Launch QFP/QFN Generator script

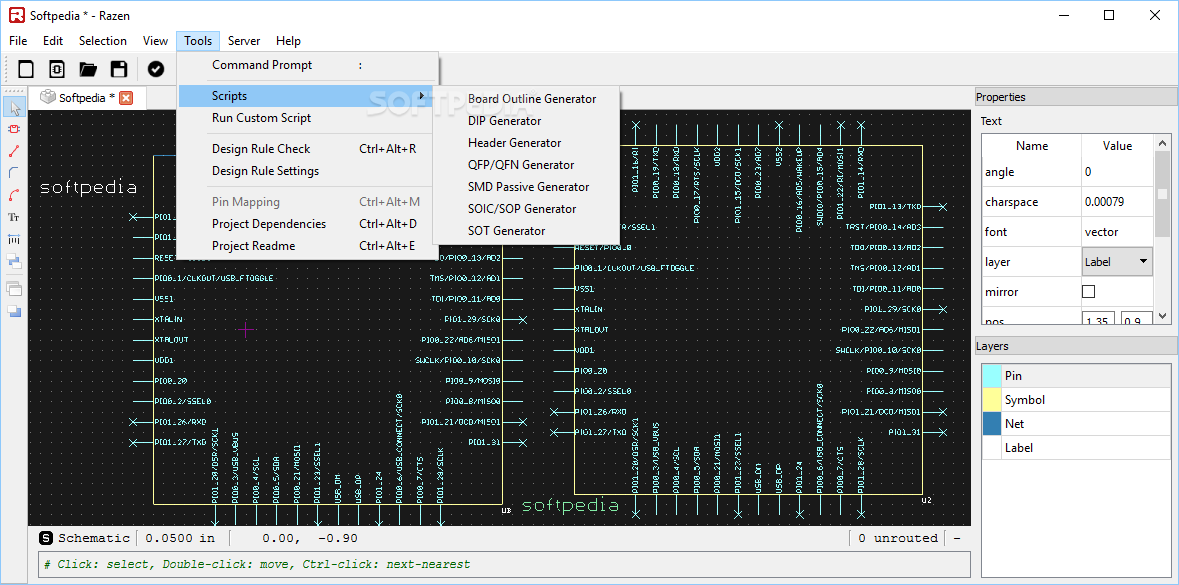pos(526,165)
